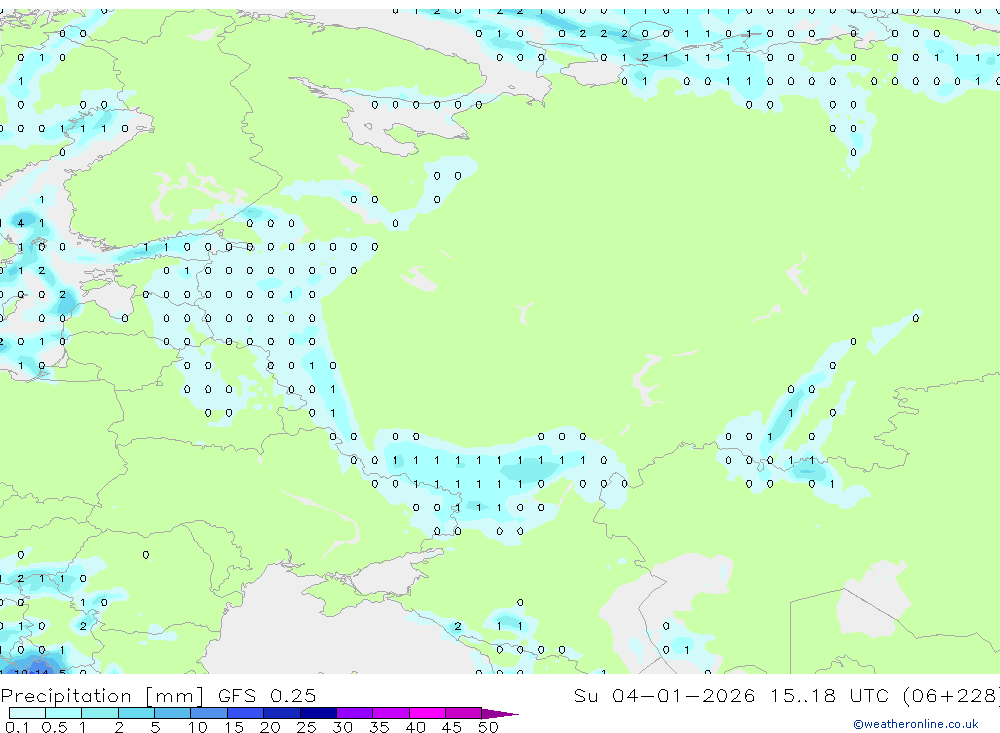
Task: Open the weatheronline.co.uk link
Action: pos(915,724)
